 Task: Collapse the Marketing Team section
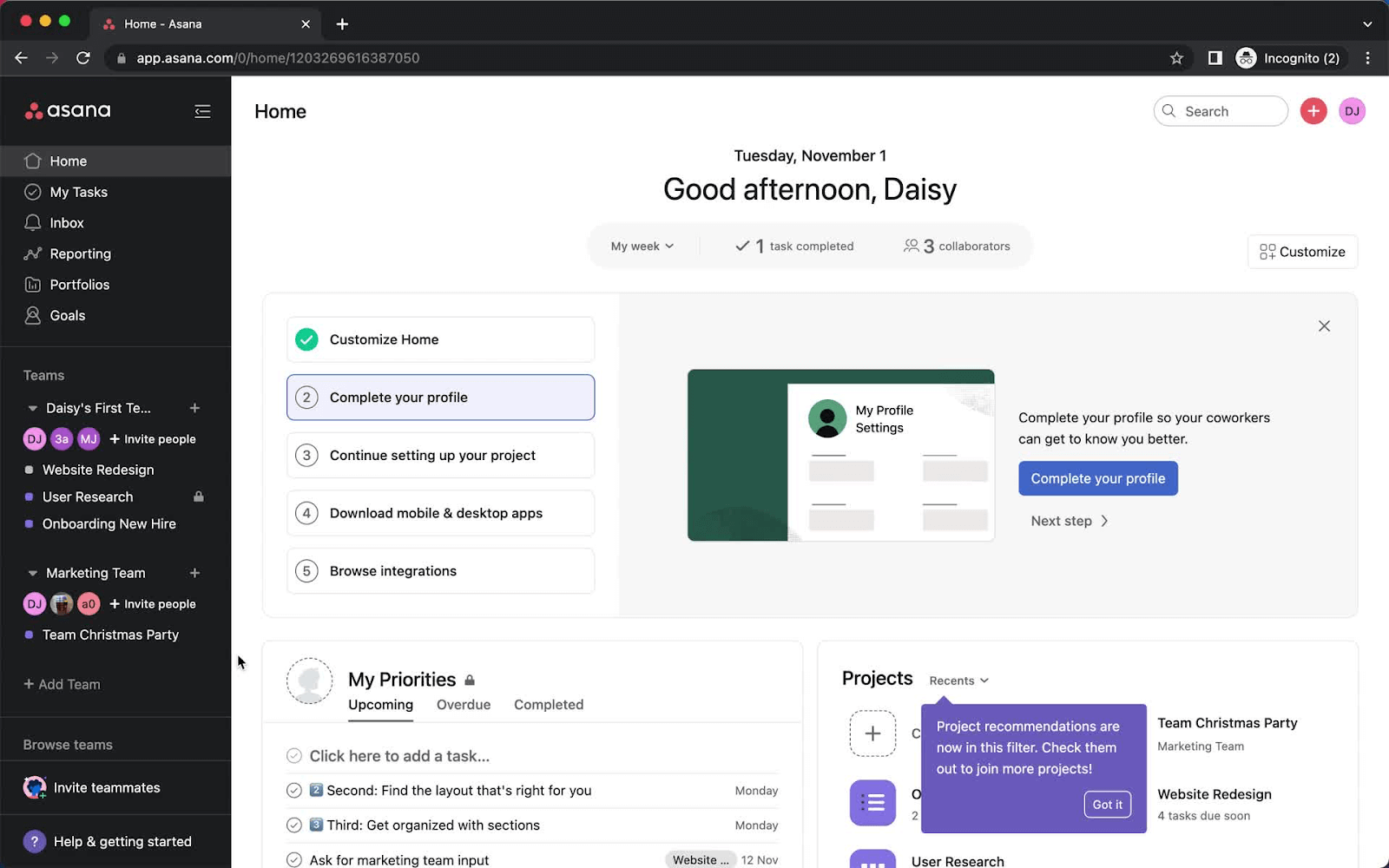click(x=32, y=573)
